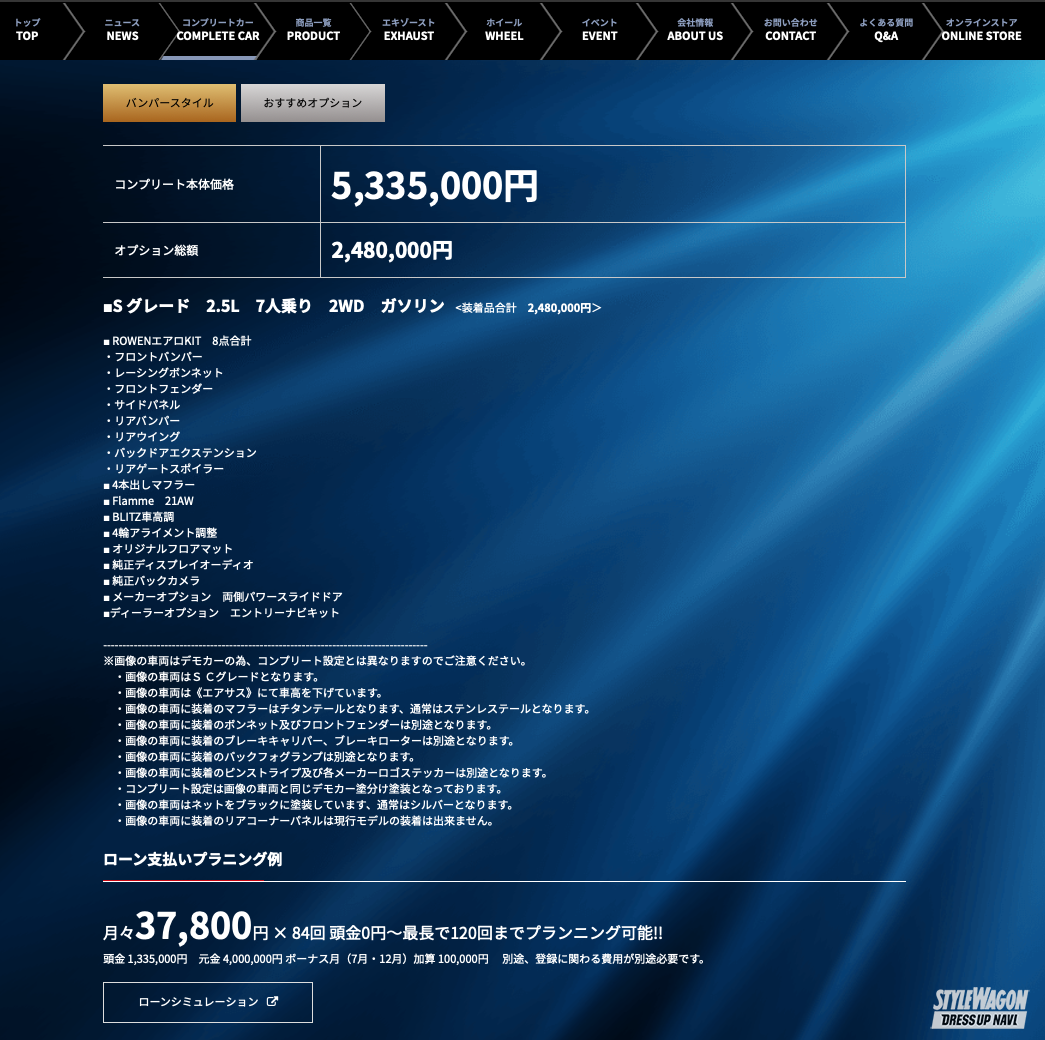Open the NEWS navigation item
The image size is (1045, 1040).
coord(123,30)
